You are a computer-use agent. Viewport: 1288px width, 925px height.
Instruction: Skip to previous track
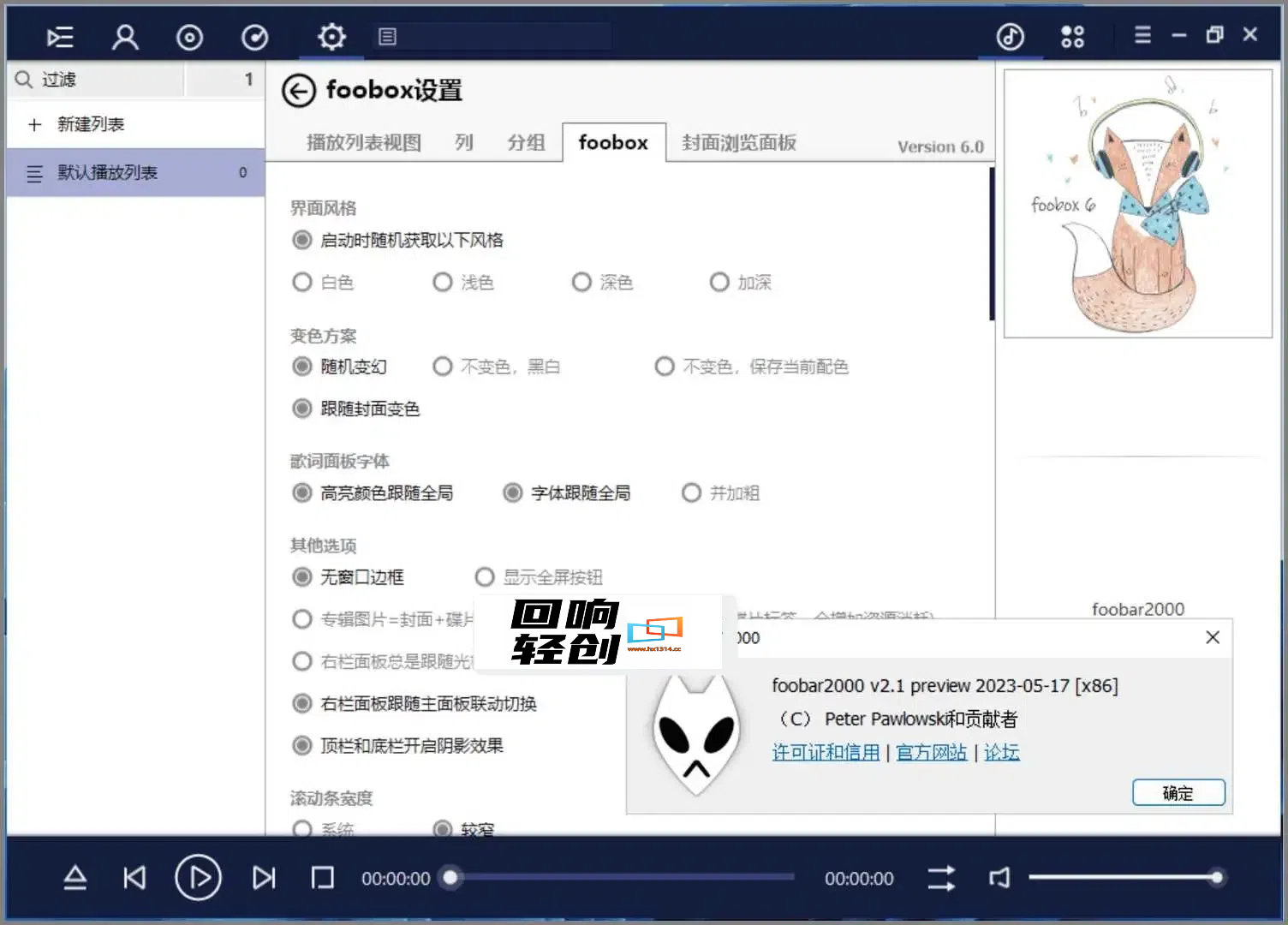tap(134, 878)
